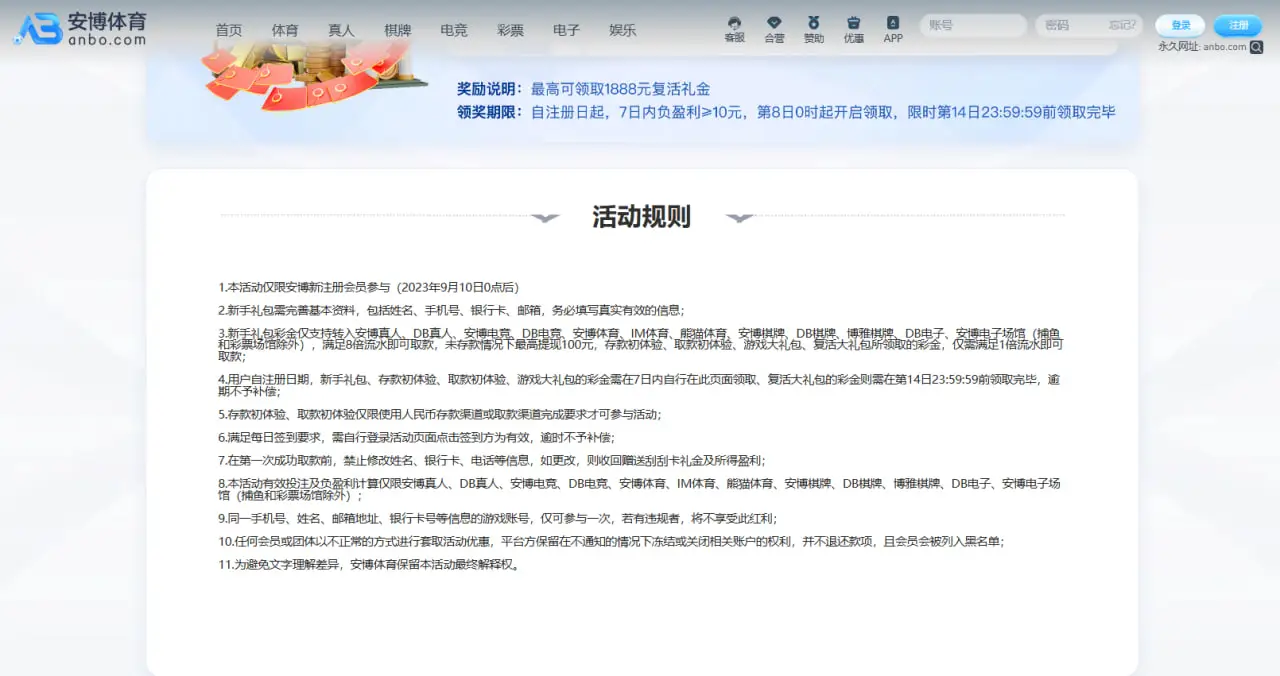Click the 客服 customer service icon
Viewport: 1280px width, 676px height.
click(734, 26)
